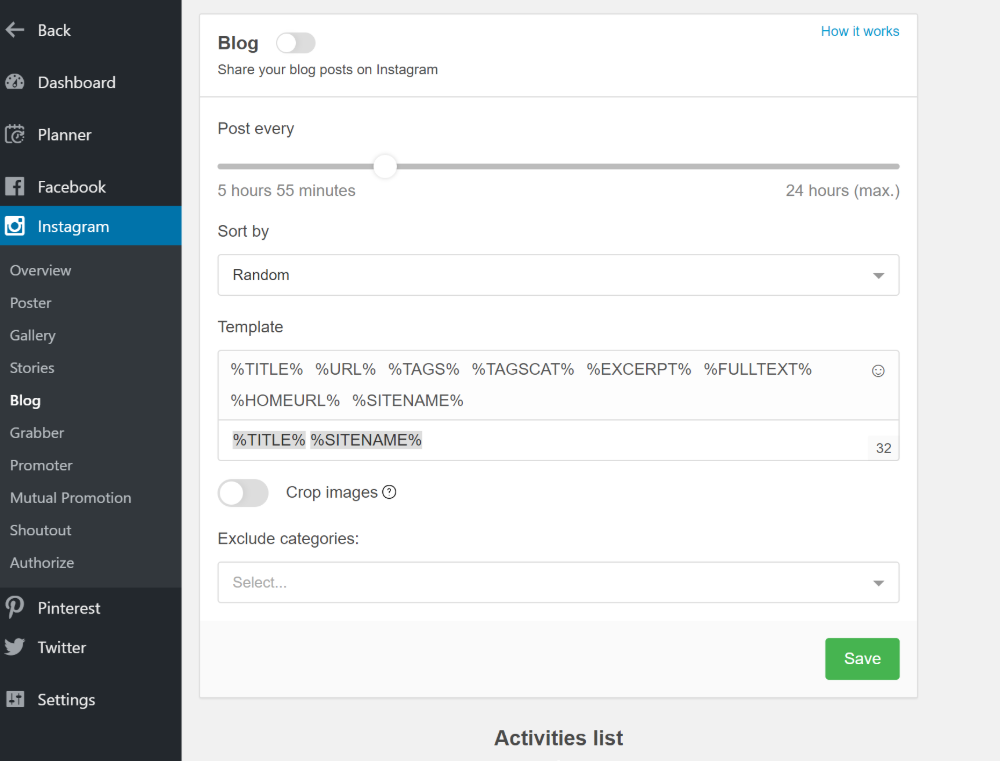This screenshot has height=761, width=1000.
Task: Open the Gallery submenu item
Action: click(33, 336)
